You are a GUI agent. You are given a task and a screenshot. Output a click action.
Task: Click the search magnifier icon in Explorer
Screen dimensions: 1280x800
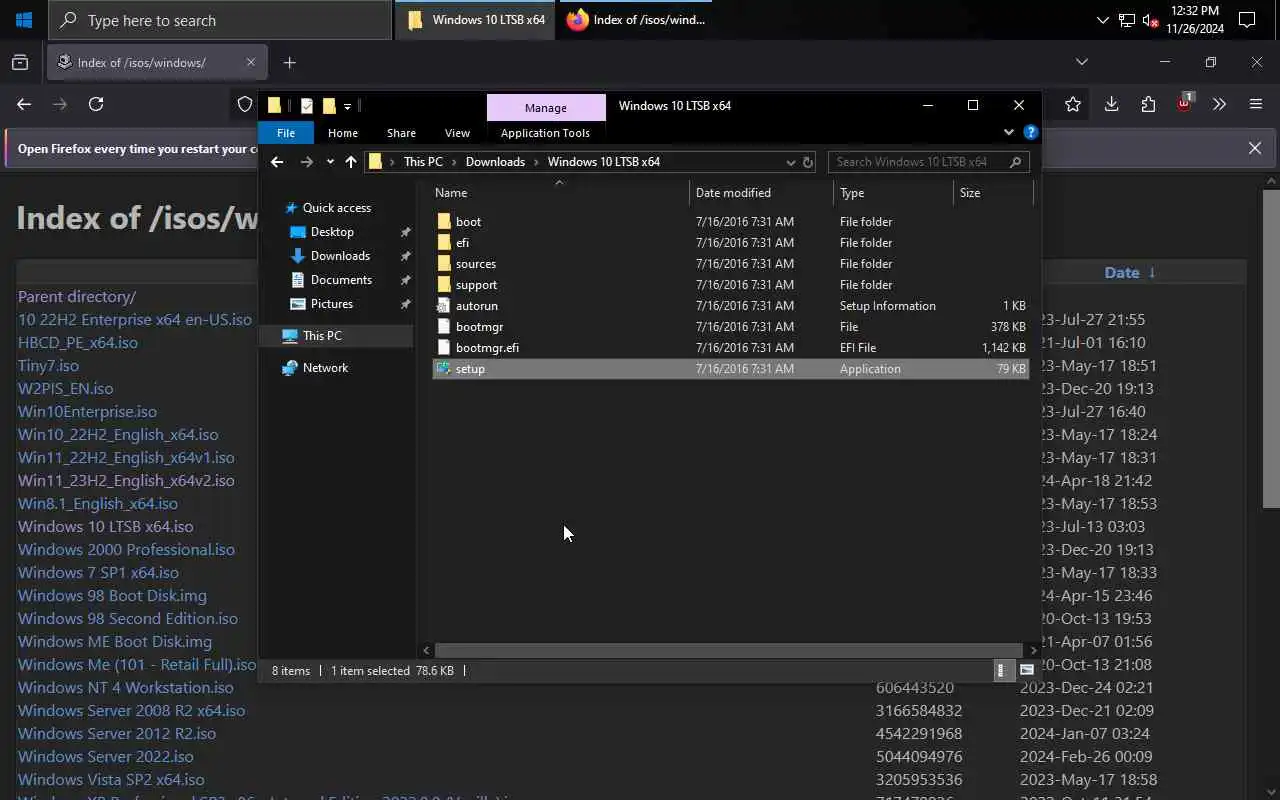point(1016,162)
